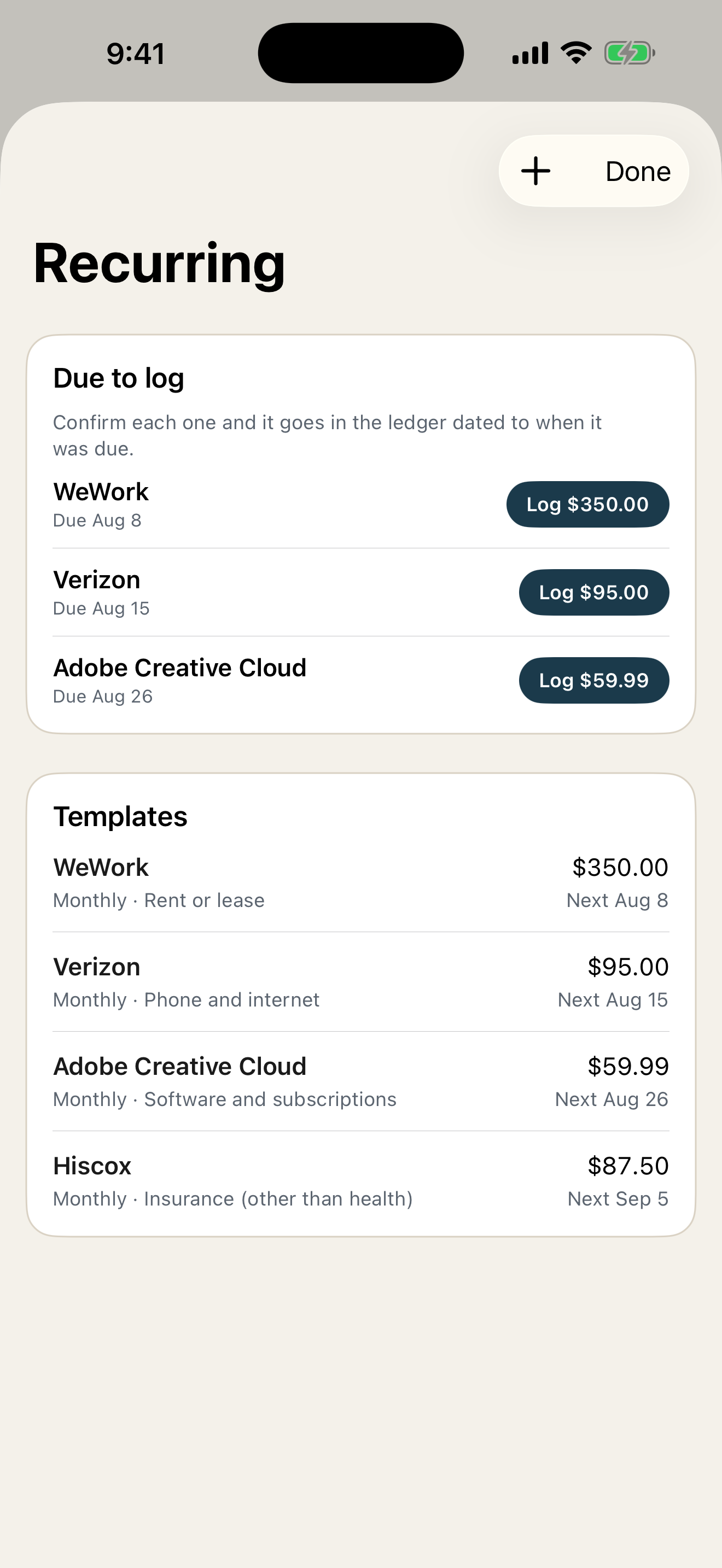Tap the Recurring page title
722x1568 pixels.
click(x=159, y=263)
